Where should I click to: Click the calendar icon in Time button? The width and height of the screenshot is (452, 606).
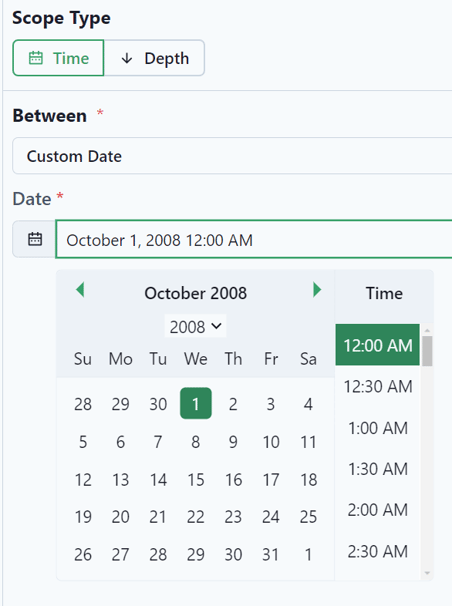(x=36, y=58)
